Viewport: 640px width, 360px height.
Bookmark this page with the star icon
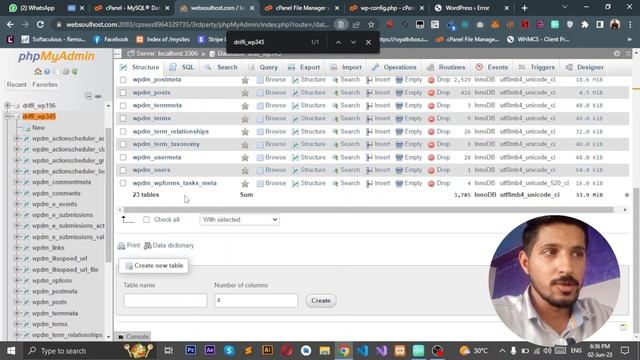pos(371,24)
